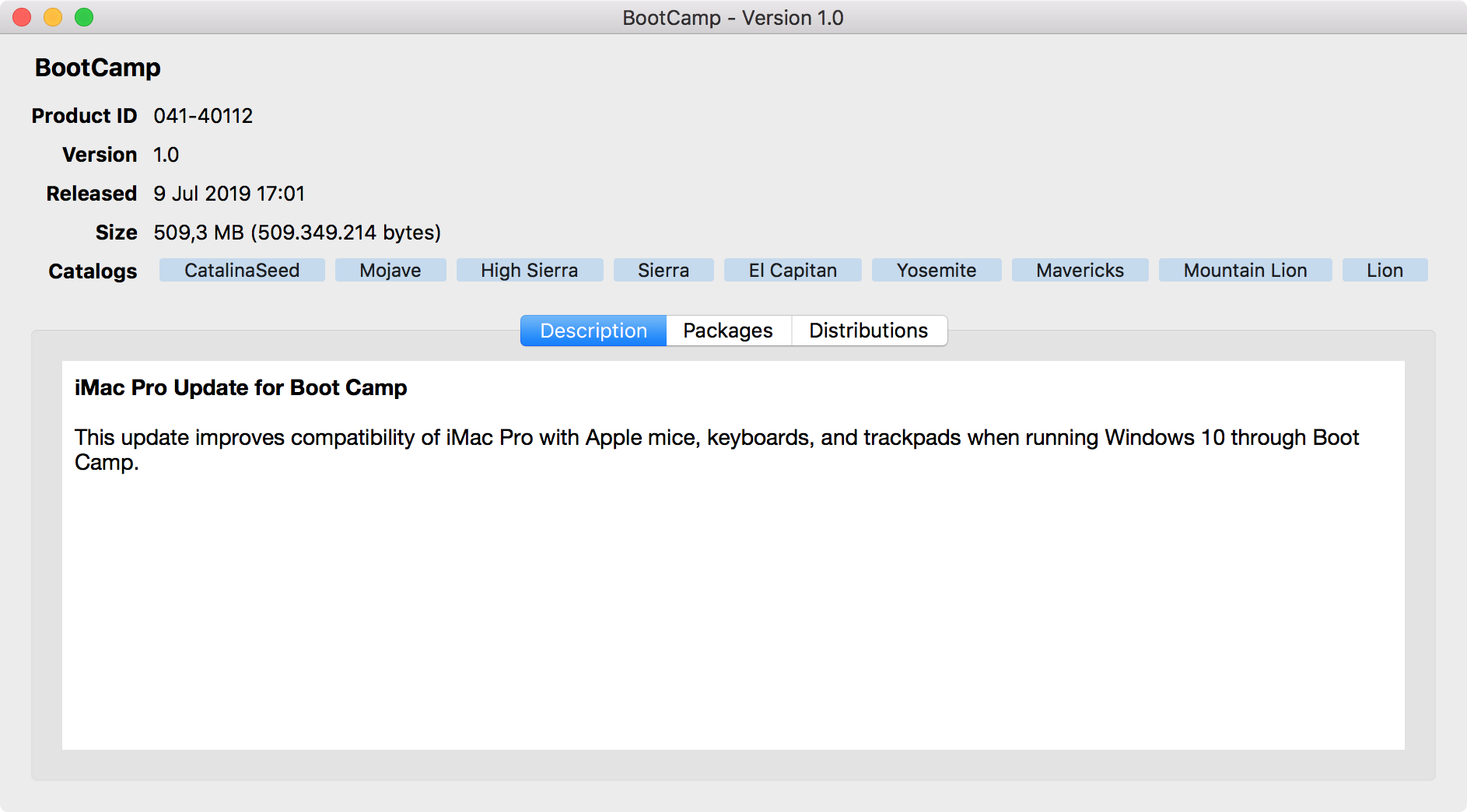
Task: Select the El Capitan catalog tag
Action: click(793, 270)
